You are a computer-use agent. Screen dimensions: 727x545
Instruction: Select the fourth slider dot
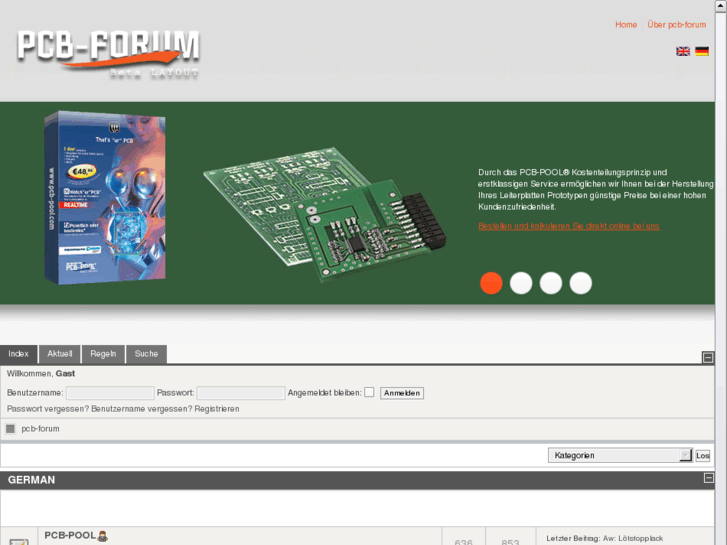[x=580, y=283]
